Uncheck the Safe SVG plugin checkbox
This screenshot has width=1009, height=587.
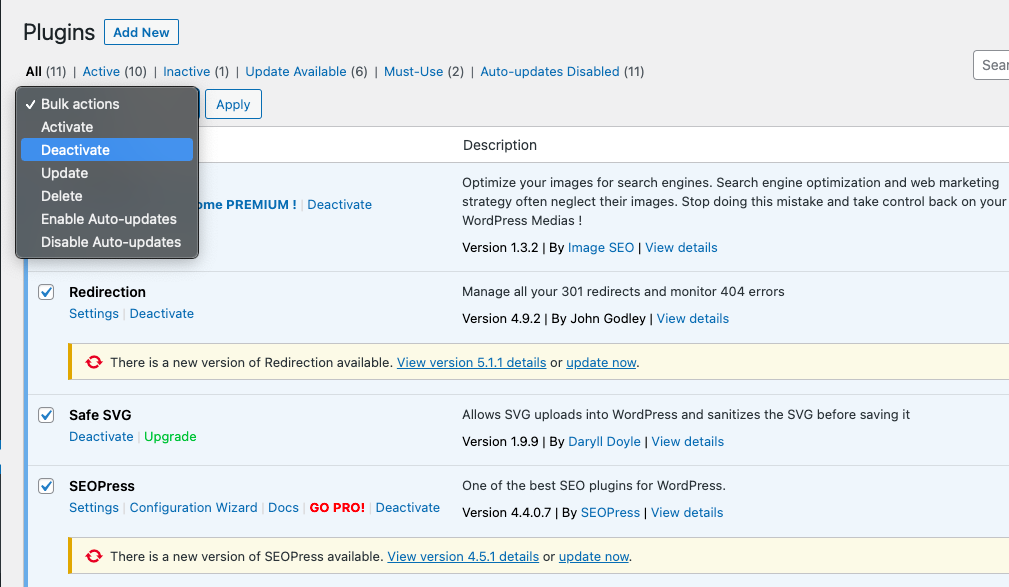pos(46,415)
